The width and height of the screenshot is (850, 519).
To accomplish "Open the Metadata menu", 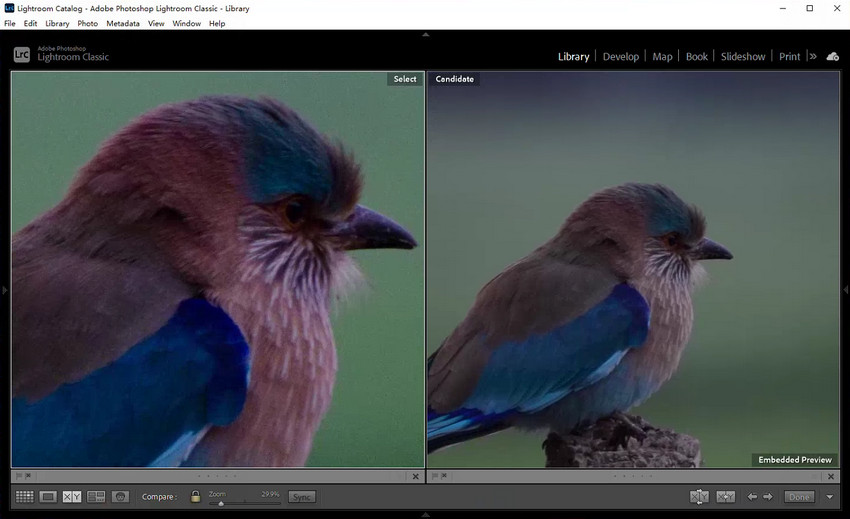I will point(123,23).
